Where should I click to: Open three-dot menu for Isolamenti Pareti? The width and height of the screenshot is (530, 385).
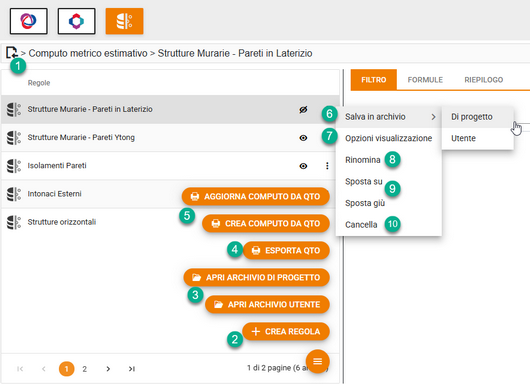pyautogui.click(x=327, y=166)
